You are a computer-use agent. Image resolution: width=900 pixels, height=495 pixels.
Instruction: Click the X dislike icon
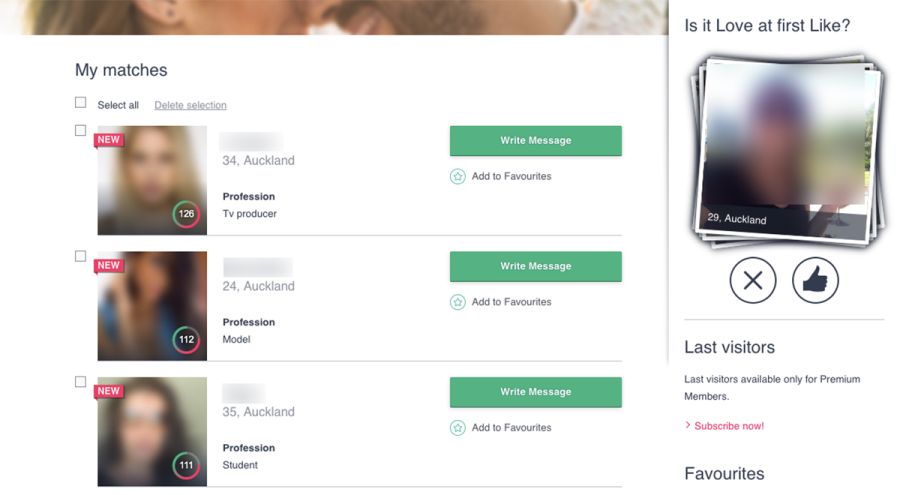(753, 281)
